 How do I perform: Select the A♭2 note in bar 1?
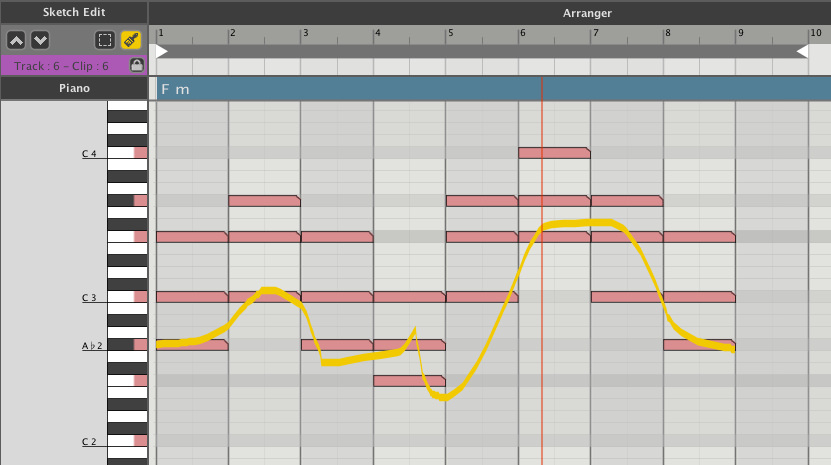[192, 345]
